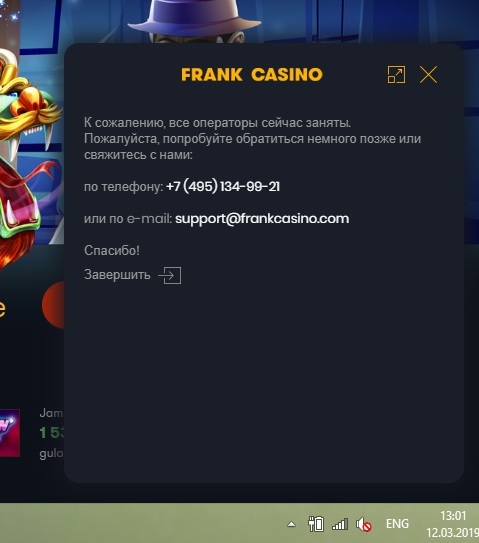Switch the ENG input language indicator
This screenshot has height=543, width=479.
(x=397, y=524)
